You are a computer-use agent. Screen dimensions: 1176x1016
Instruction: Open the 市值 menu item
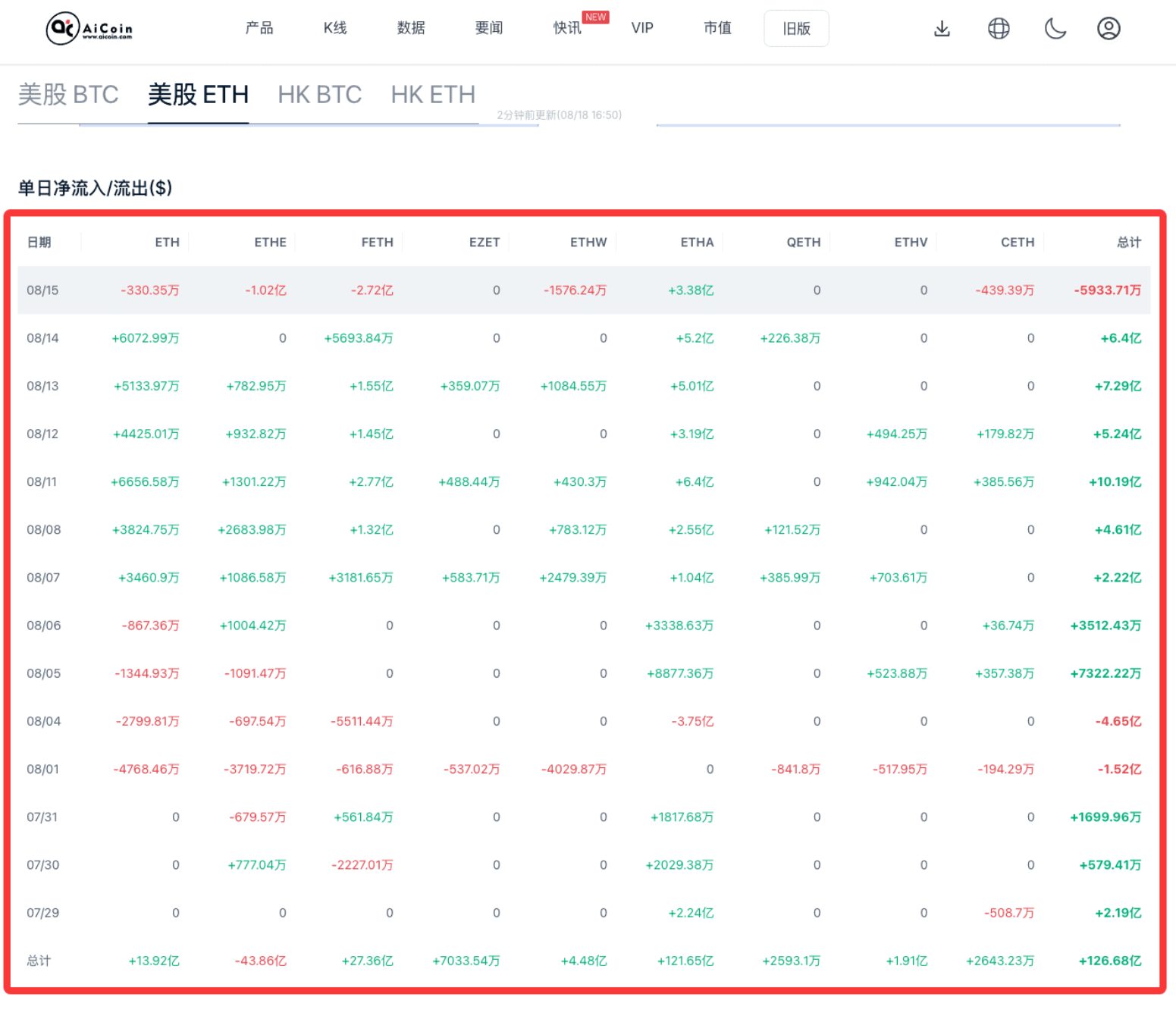tap(717, 28)
